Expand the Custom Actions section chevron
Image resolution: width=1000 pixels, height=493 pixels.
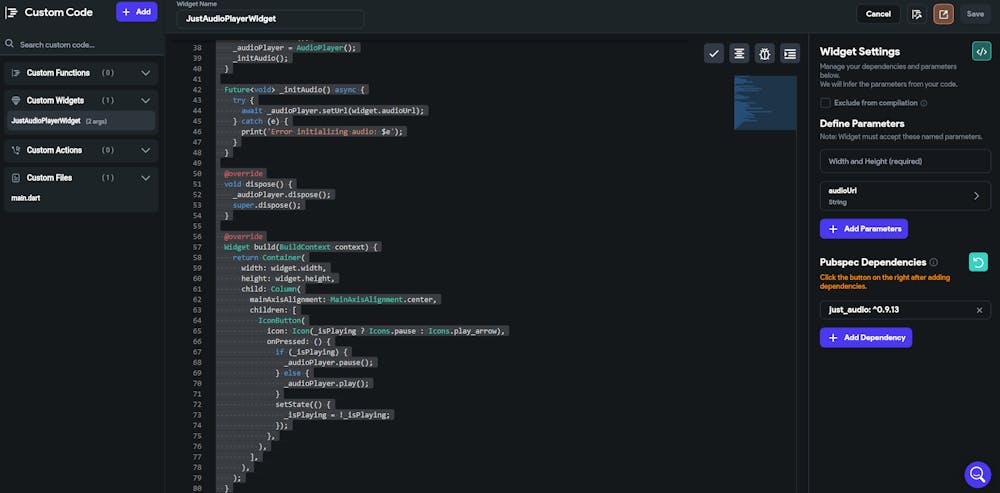(145, 151)
